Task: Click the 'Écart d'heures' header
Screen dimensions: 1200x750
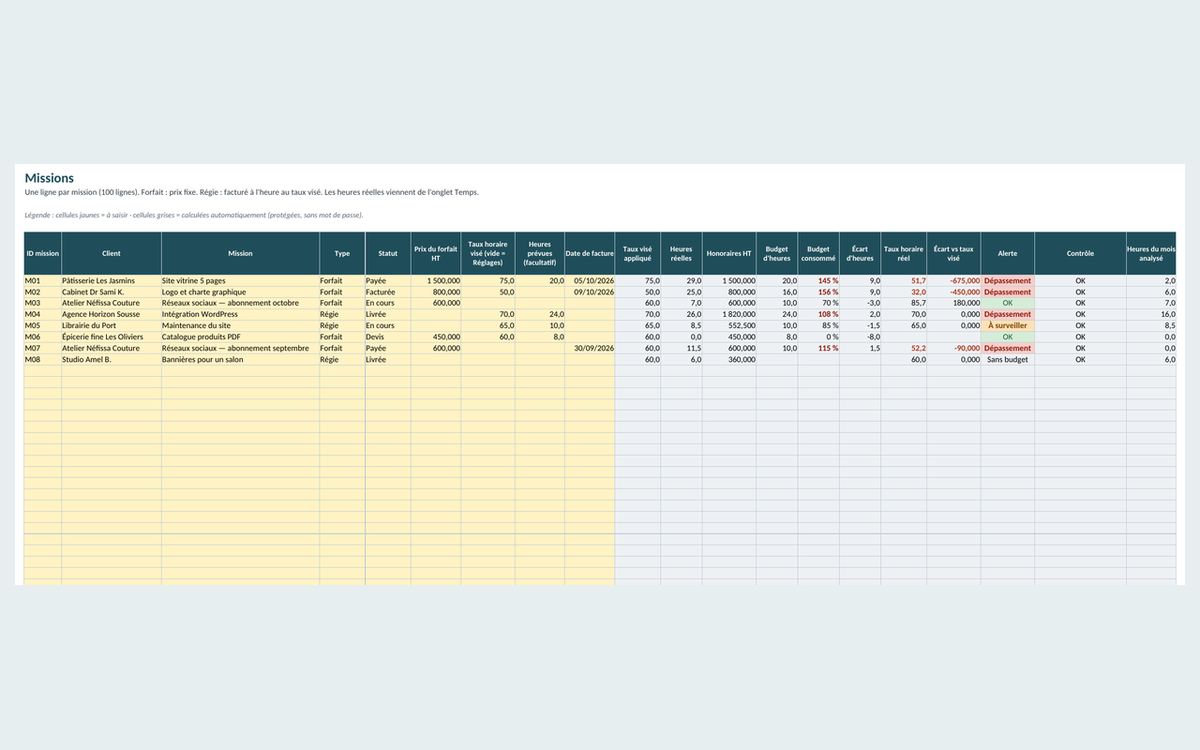Action: [x=860, y=254]
